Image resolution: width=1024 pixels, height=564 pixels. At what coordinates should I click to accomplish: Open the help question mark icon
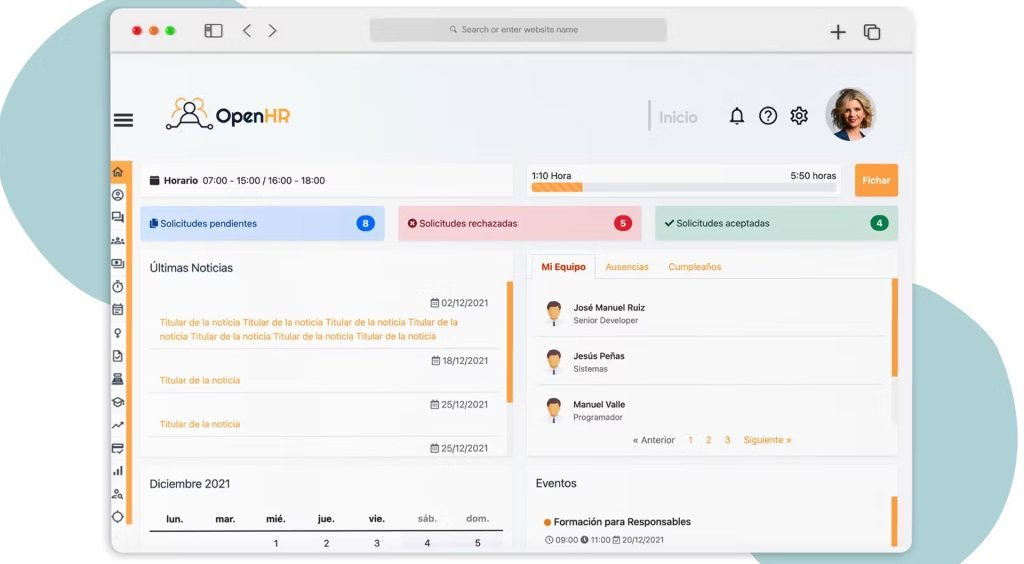click(768, 116)
